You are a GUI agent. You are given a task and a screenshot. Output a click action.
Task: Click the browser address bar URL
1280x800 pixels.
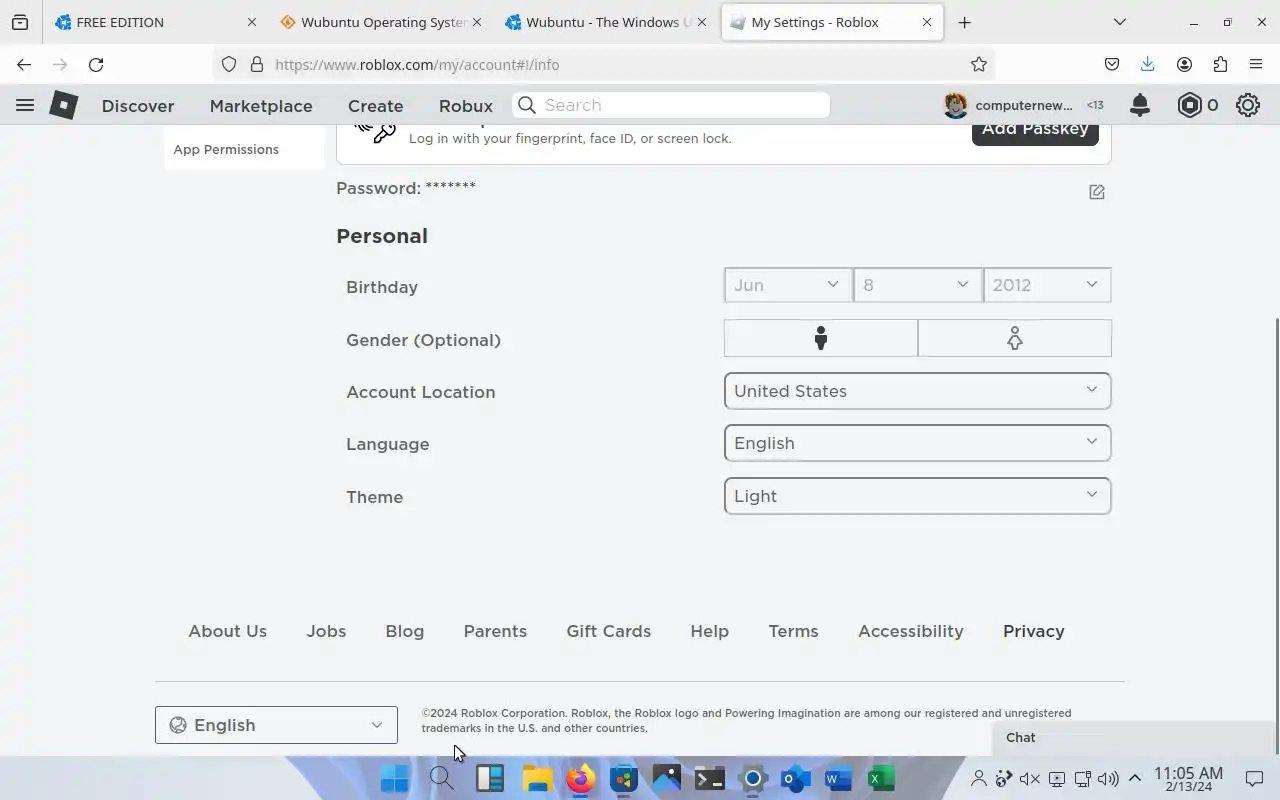tap(417, 64)
